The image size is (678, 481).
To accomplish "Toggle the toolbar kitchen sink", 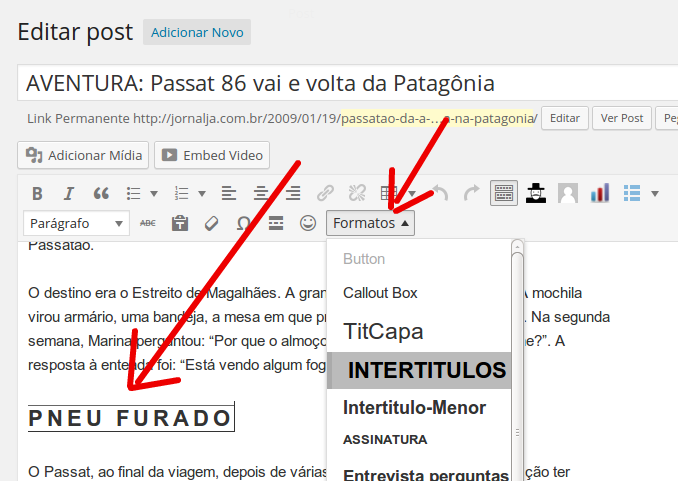I will [x=504, y=193].
